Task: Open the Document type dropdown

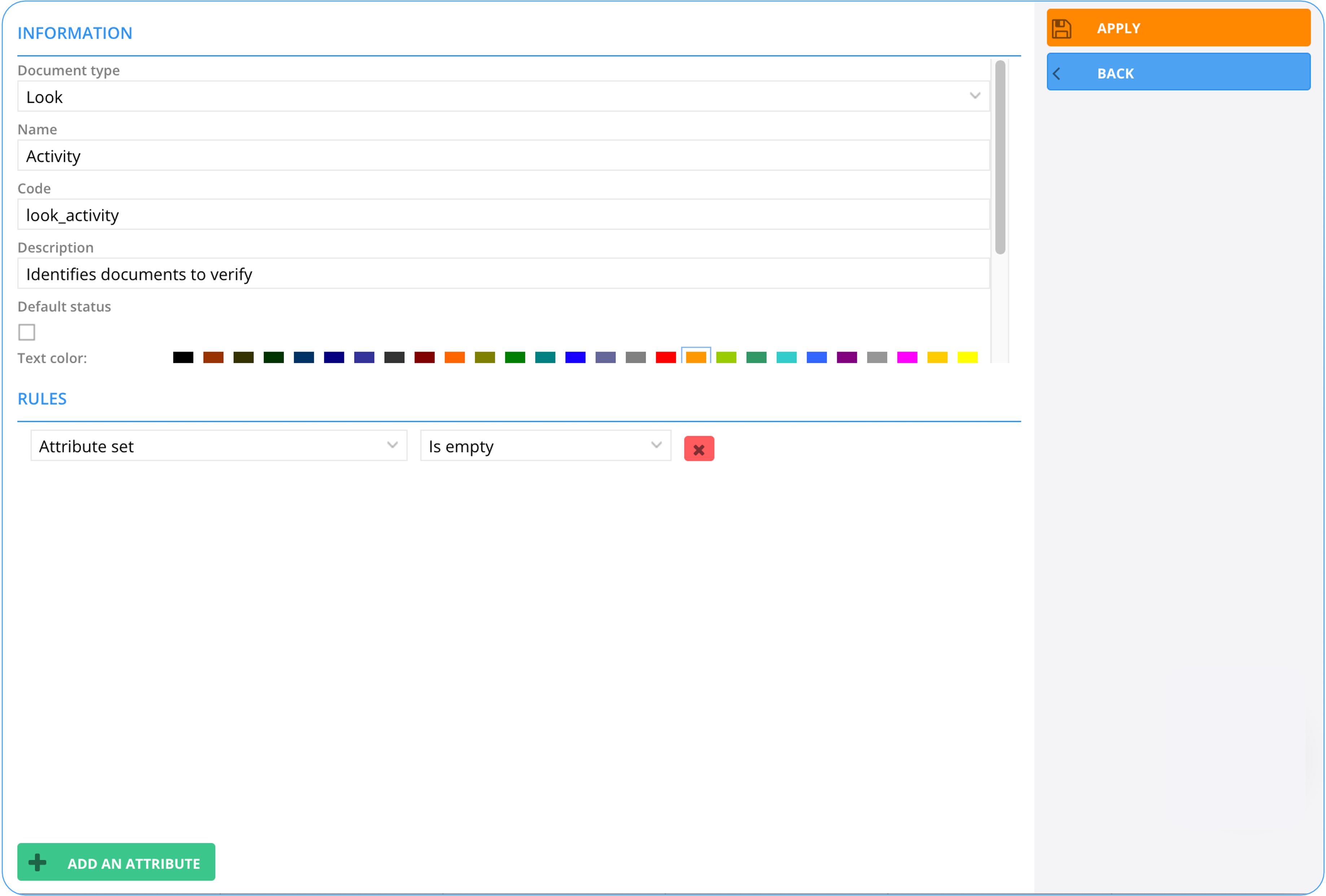Action: click(975, 96)
